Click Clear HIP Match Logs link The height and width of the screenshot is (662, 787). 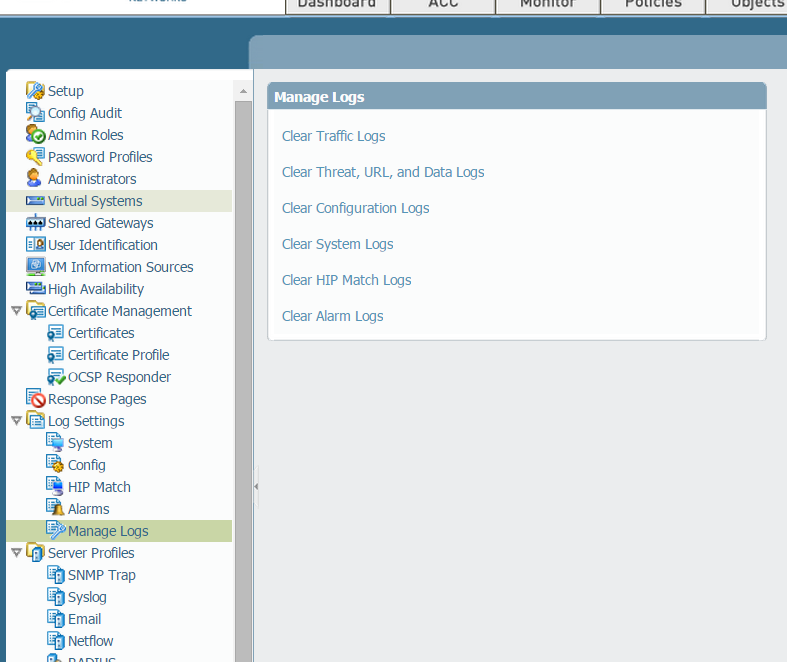[x=346, y=280]
